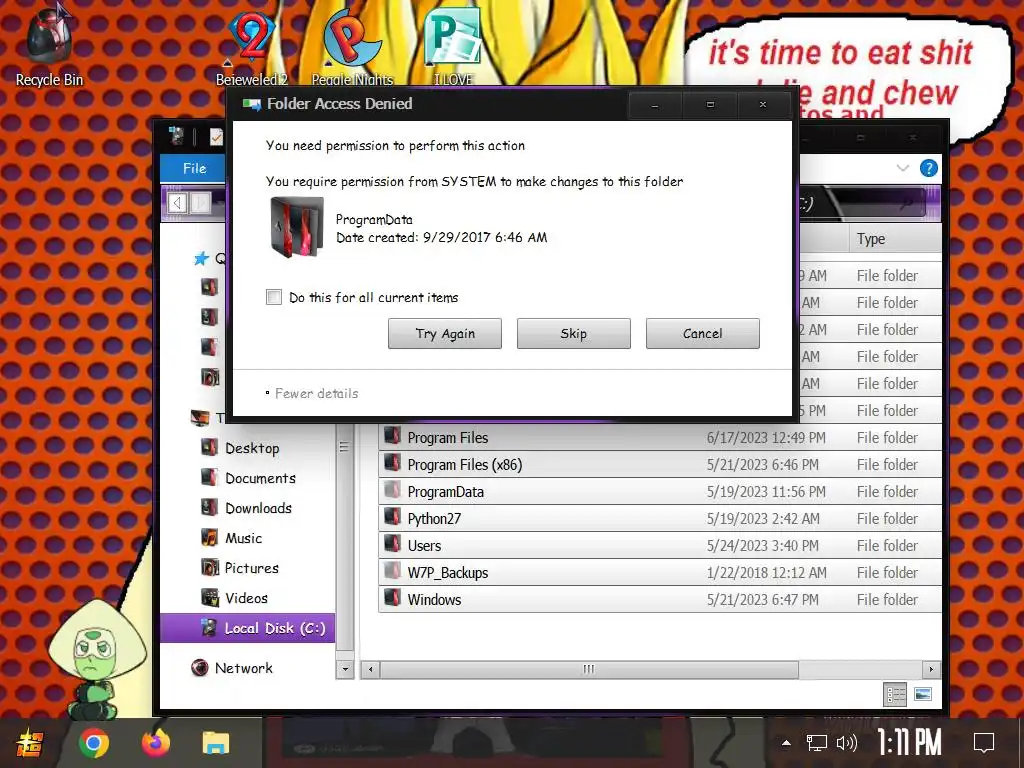This screenshot has height=768, width=1024.
Task: Click the Users folder icon
Action: (x=392, y=543)
